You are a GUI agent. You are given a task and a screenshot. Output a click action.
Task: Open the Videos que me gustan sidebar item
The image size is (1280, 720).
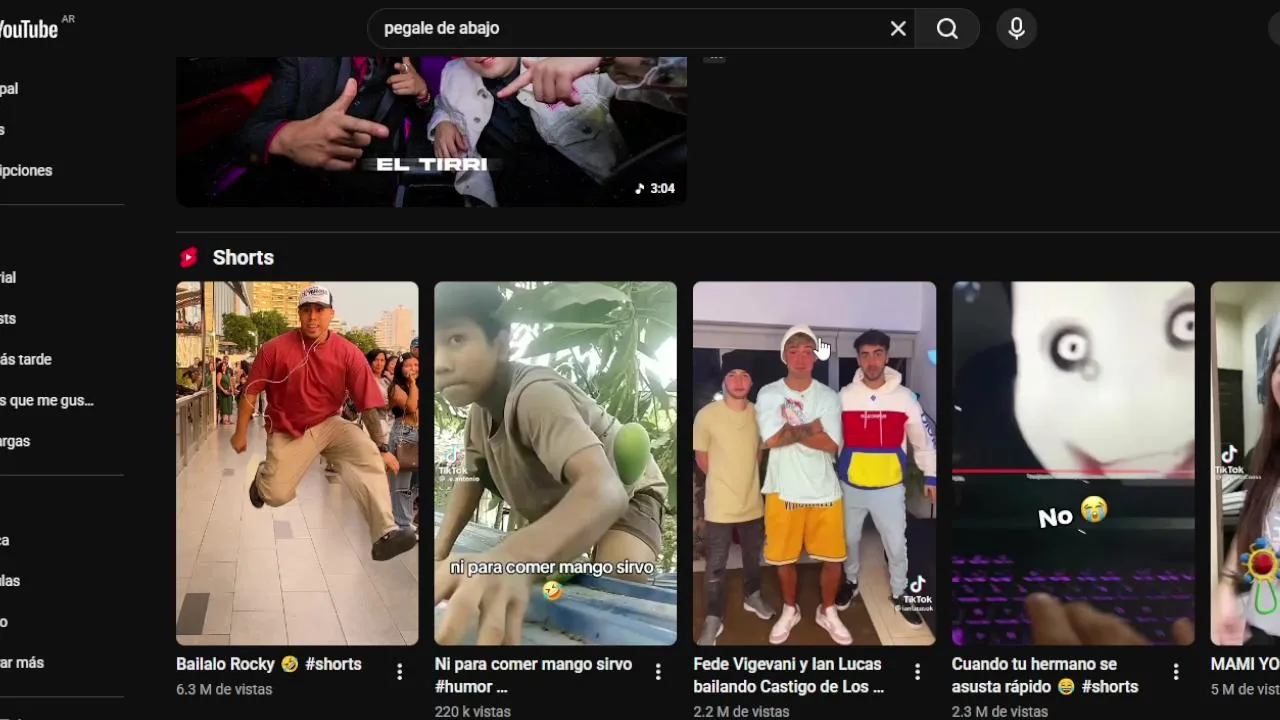(47, 401)
